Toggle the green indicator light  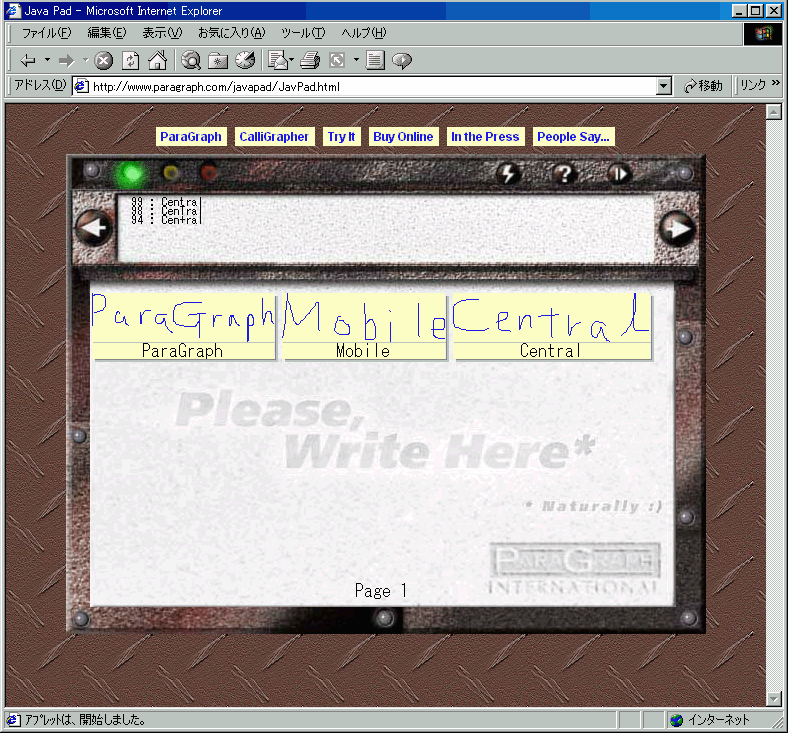pos(129,173)
